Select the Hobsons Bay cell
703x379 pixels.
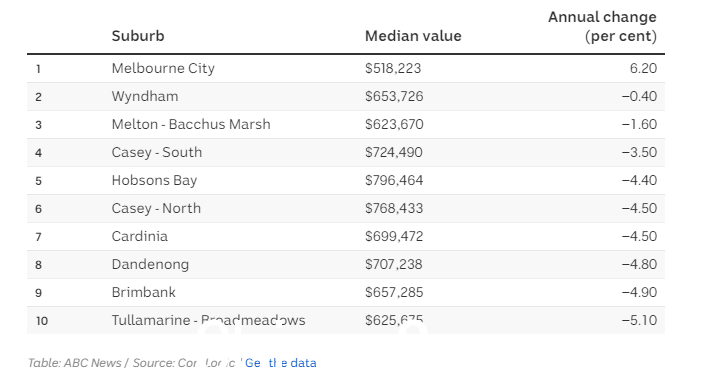(154, 180)
